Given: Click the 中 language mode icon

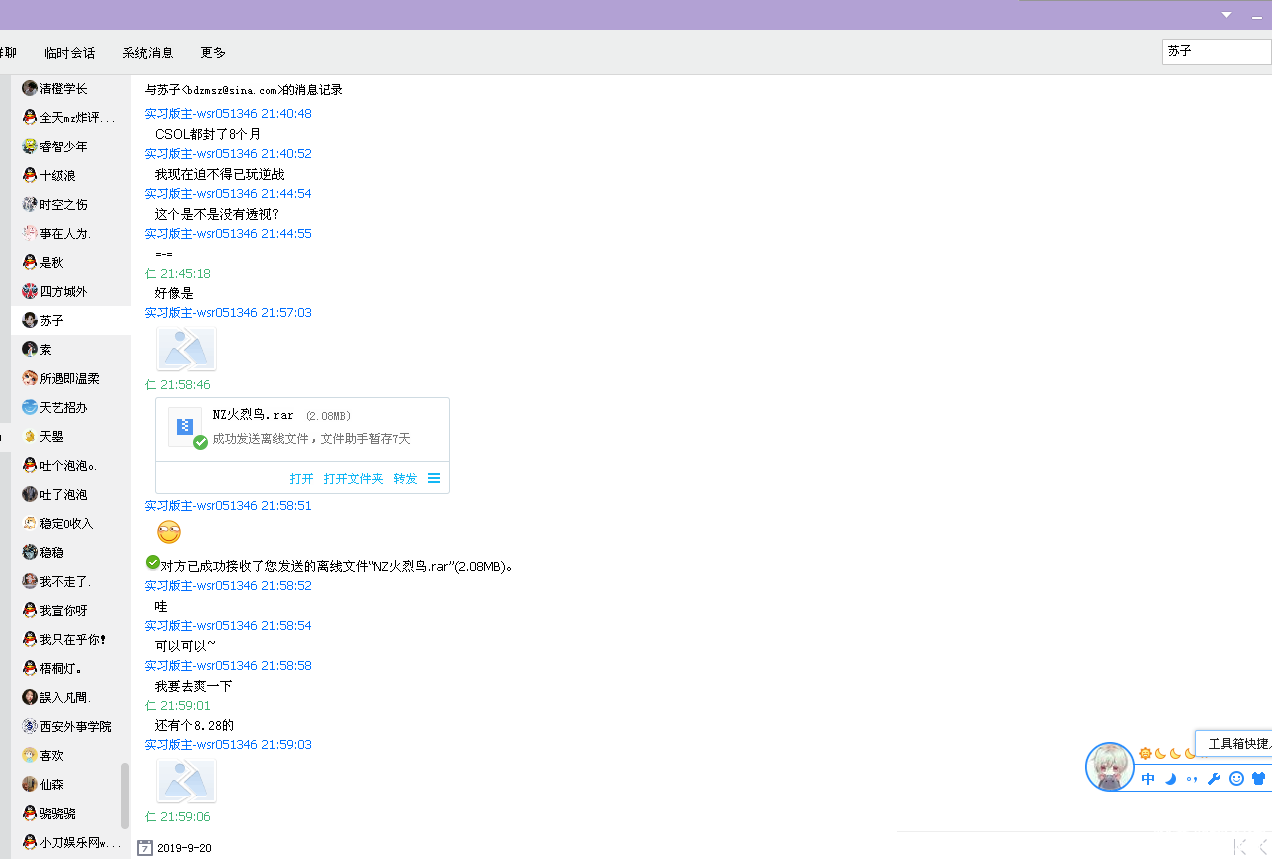Looking at the screenshot, I should (1148, 779).
